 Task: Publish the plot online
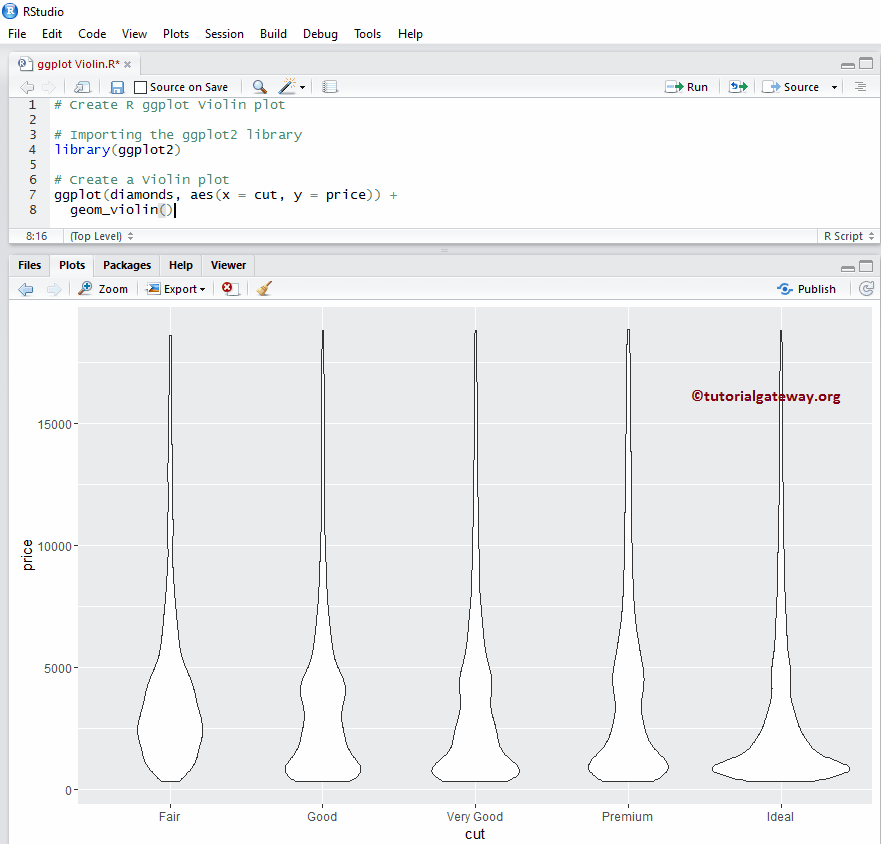[806, 289]
